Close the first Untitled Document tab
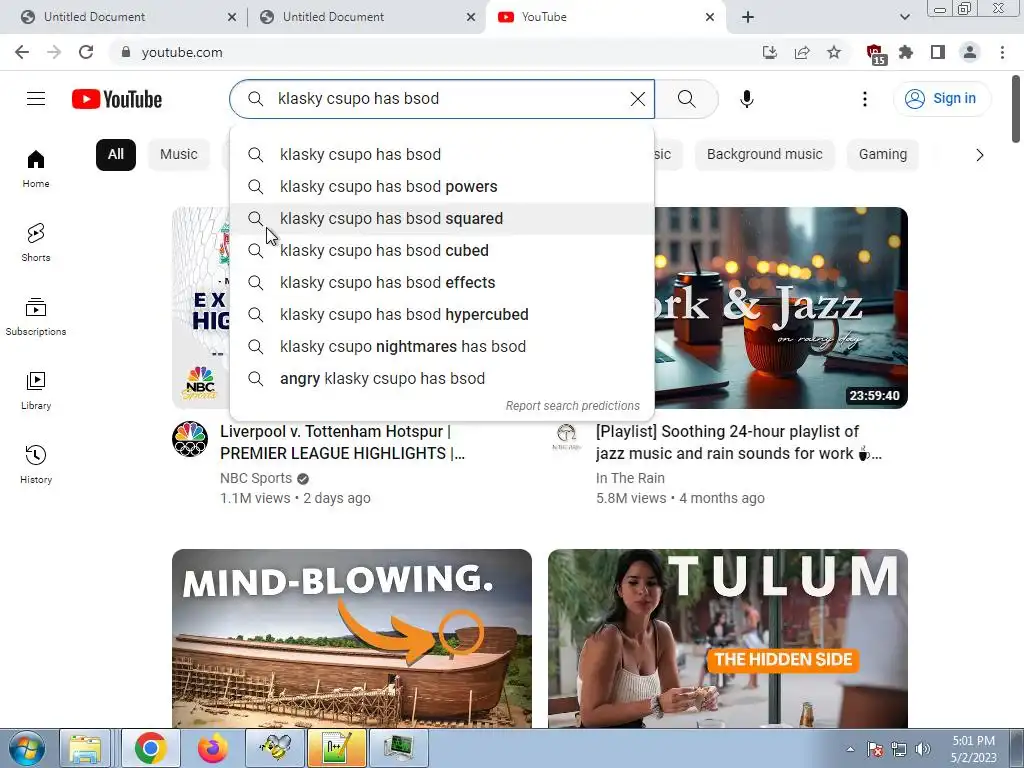 click(x=231, y=17)
